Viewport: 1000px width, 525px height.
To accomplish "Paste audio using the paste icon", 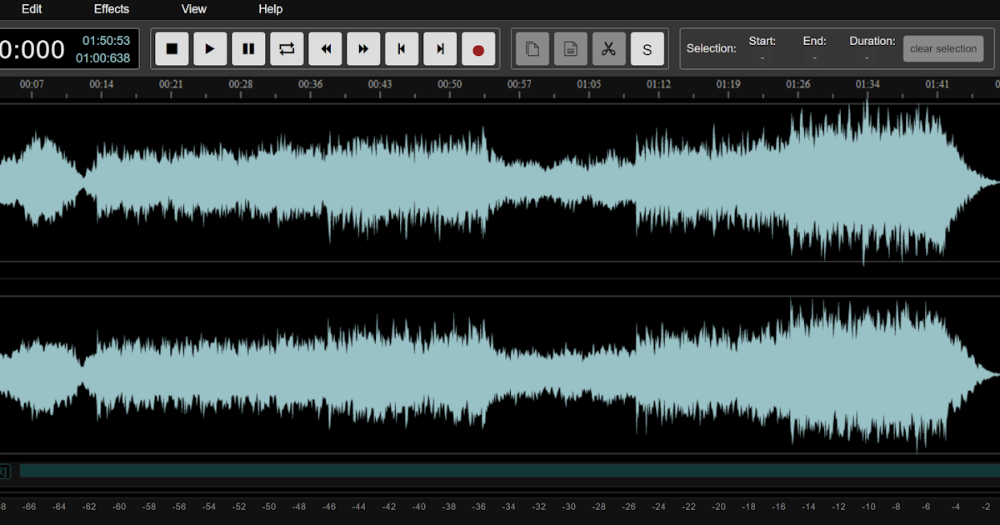I will (570, 49).
